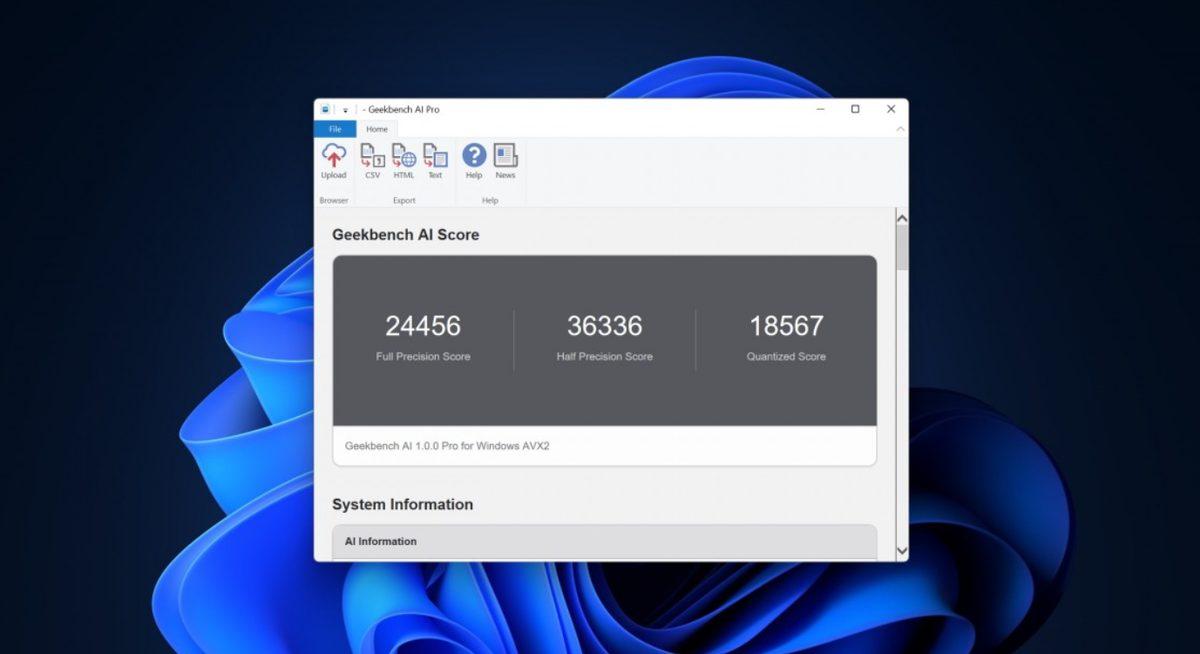The image size is (1200, 654).
Task: Export results as Text
Action: click(435, 161)
